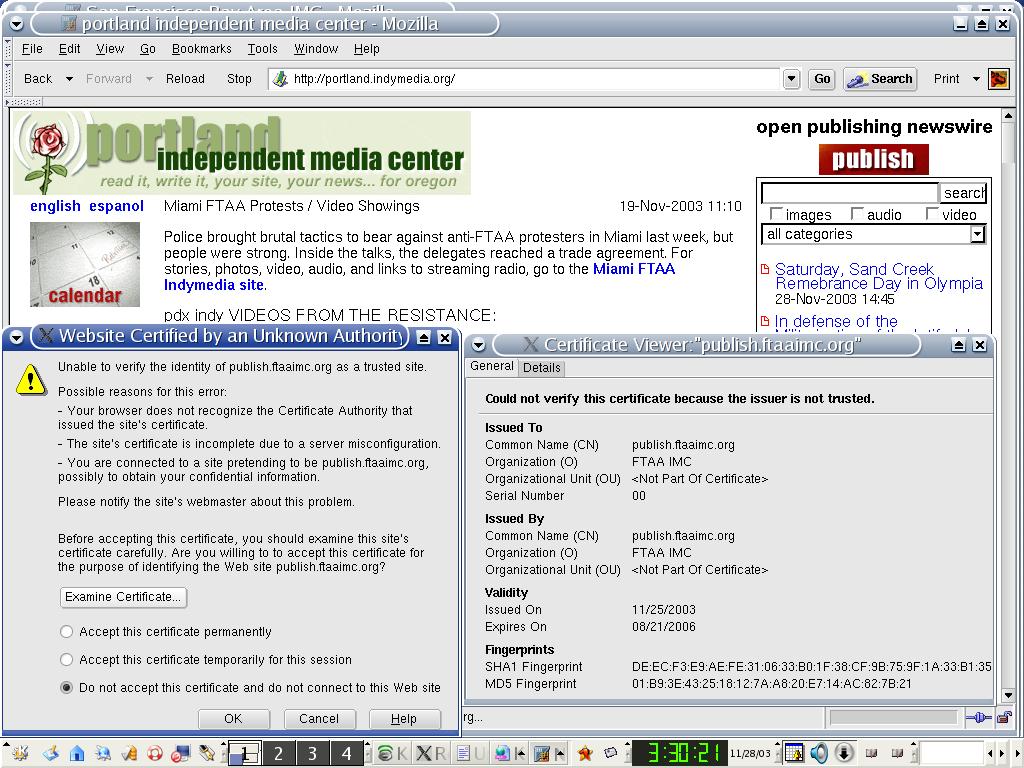The height and width of the screenshot is (768, 1024).
Task: Expand the URL bar history dropdown
Action: 791,79
